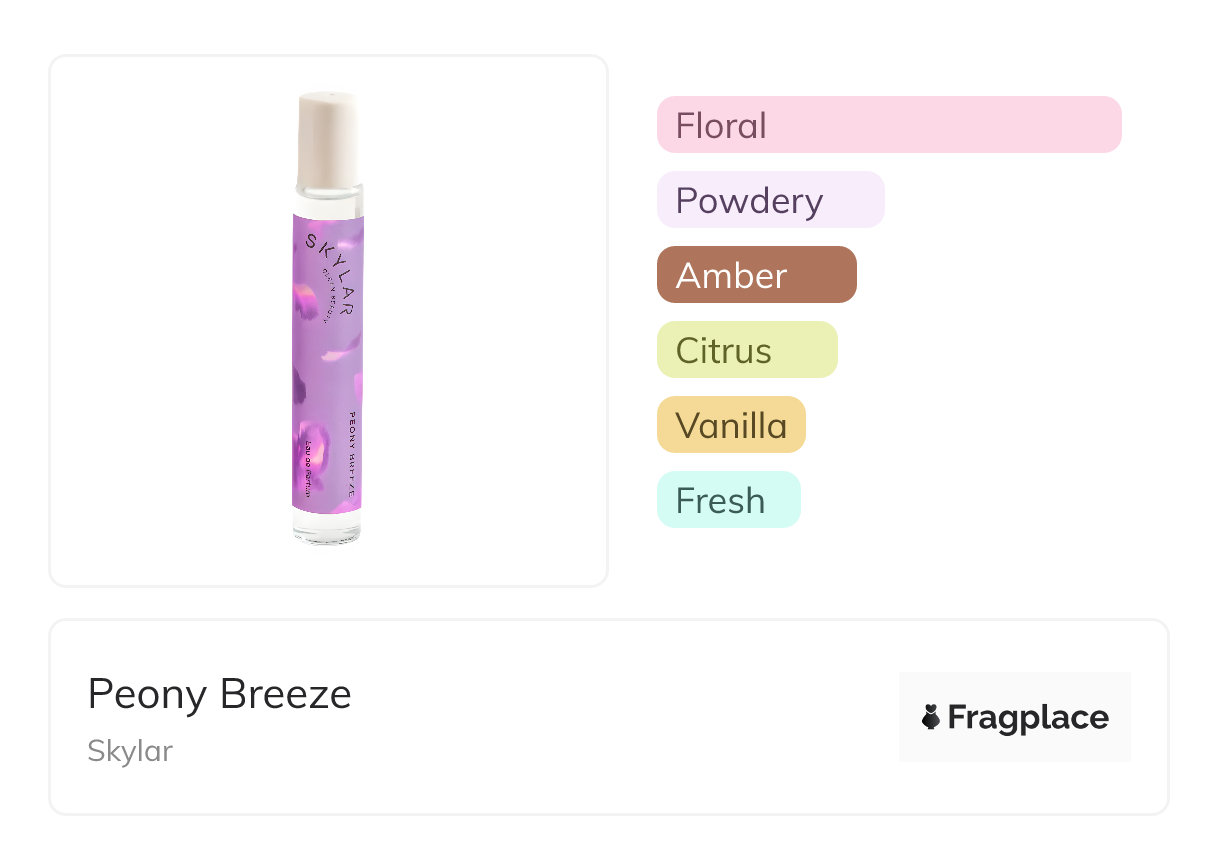Choose the brown Amber accord bar

coord(756,275)
